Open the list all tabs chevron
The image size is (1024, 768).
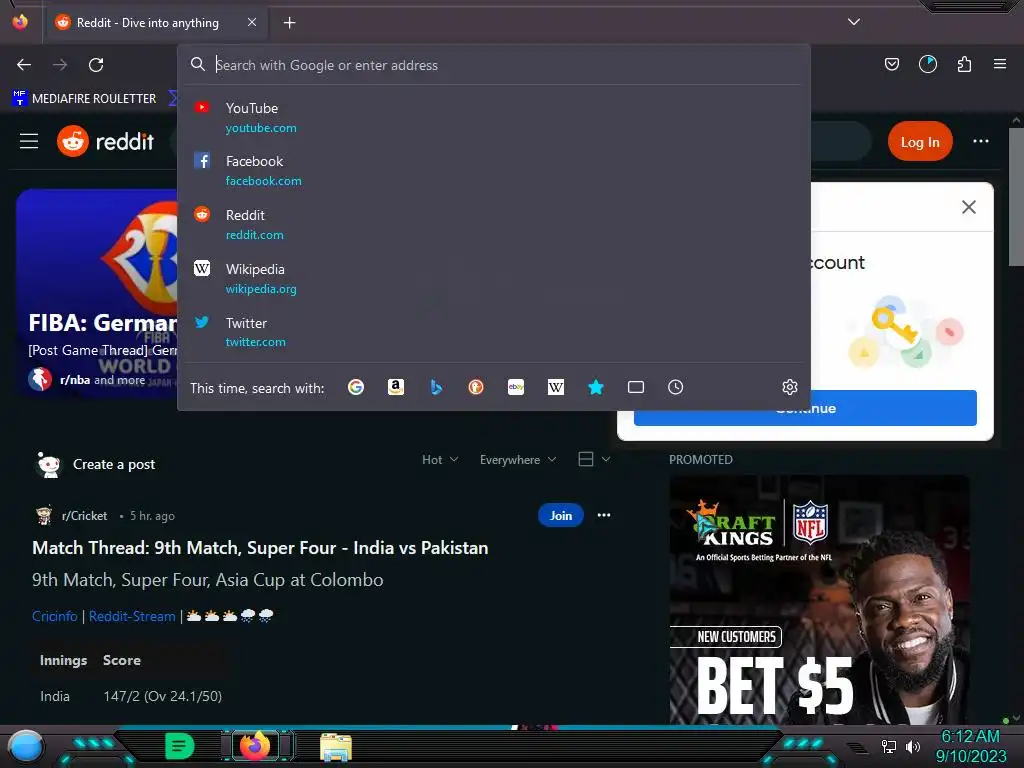pos(854,22)
